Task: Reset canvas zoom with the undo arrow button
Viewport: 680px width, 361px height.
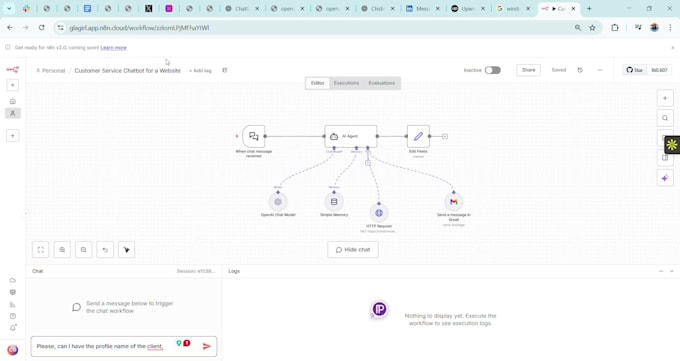Action: (105, 249)
